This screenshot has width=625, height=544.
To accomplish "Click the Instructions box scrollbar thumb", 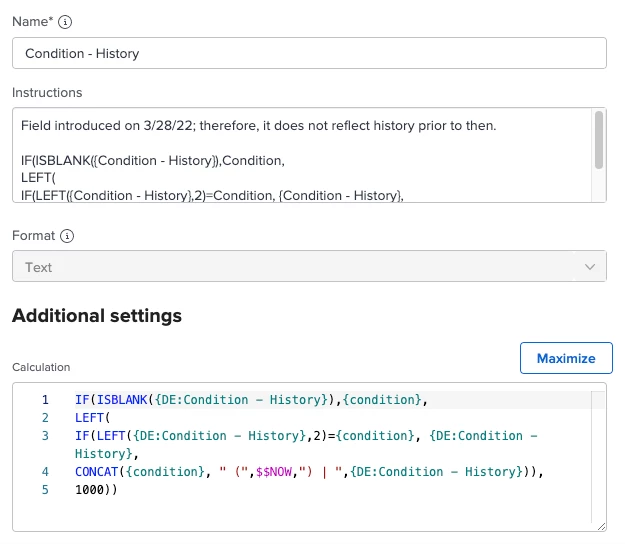I will tap(598, 138).
